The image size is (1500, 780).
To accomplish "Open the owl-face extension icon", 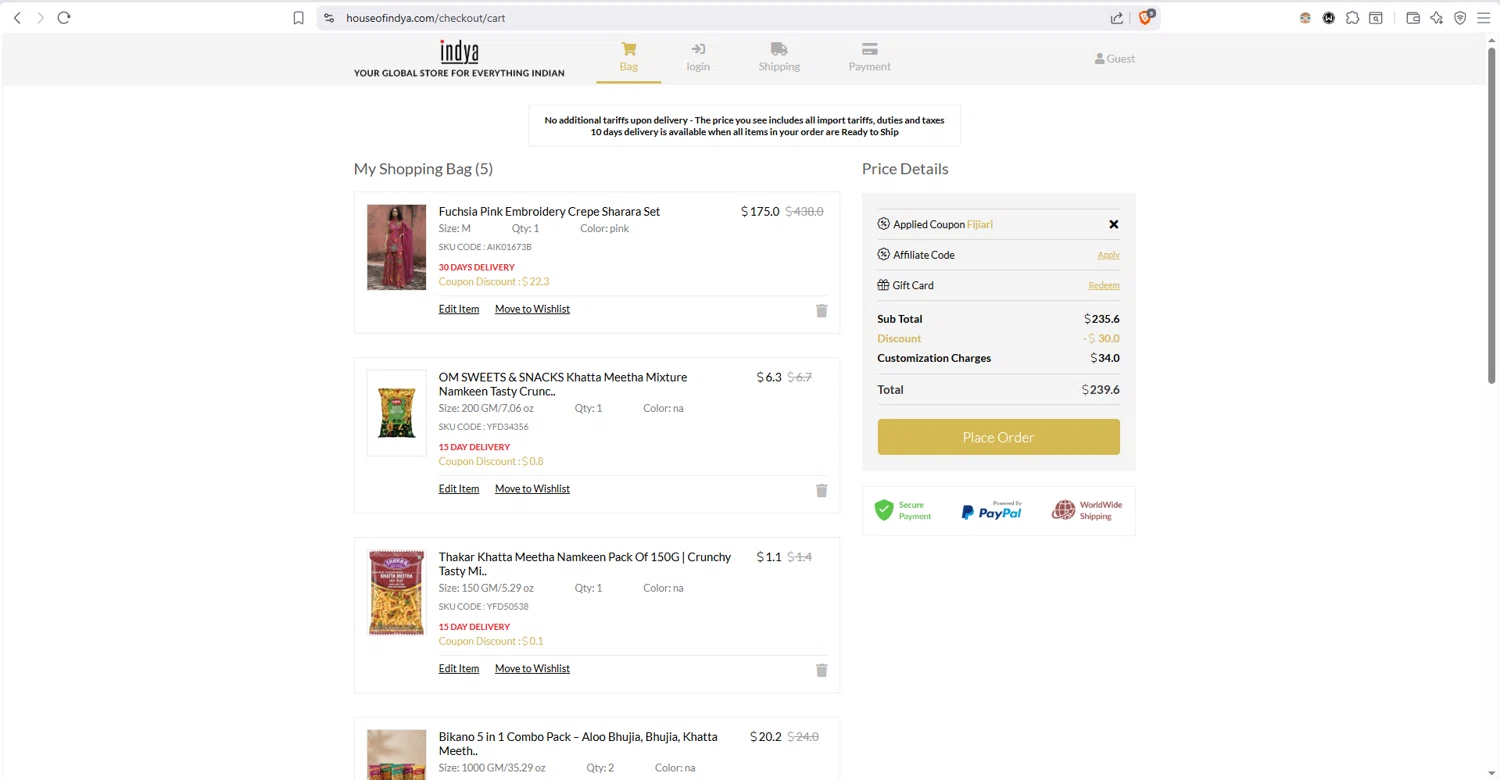I will click(x=1305, y=18).
